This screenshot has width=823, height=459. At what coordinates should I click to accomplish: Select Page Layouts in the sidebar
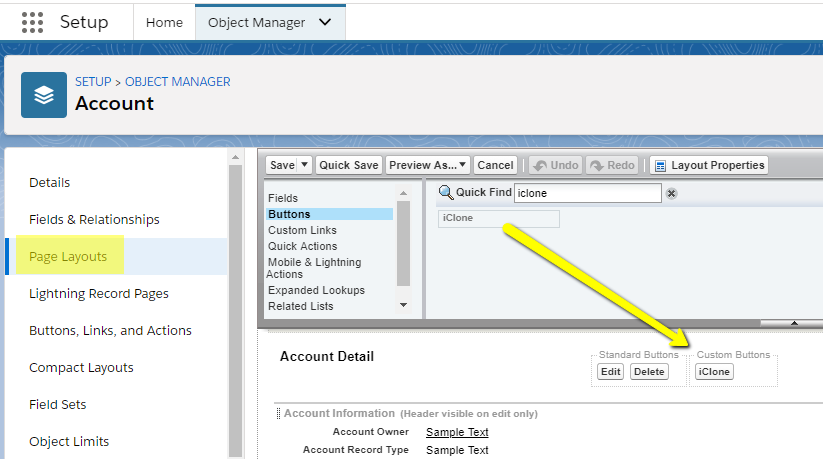pos(68,256)
